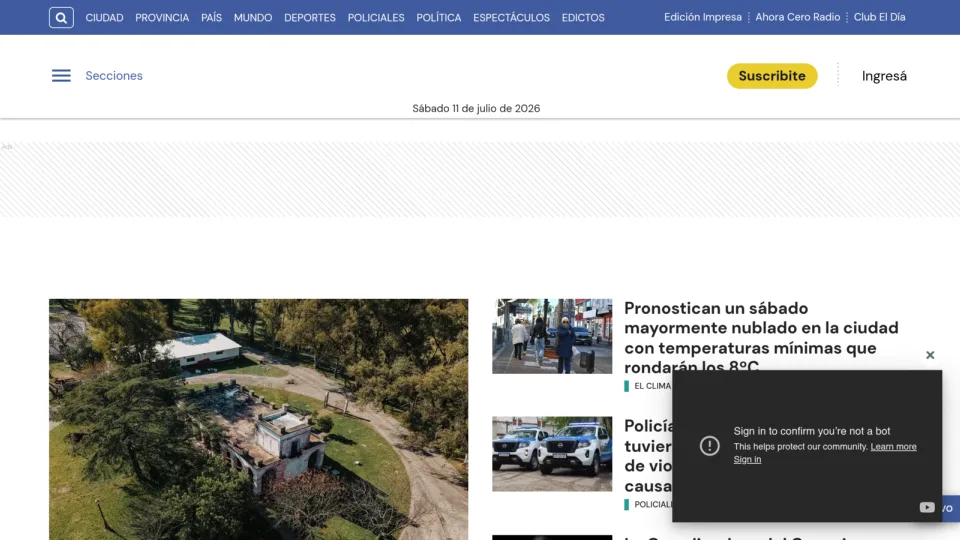Click Learn more in the video popup

tap(893, 447)
